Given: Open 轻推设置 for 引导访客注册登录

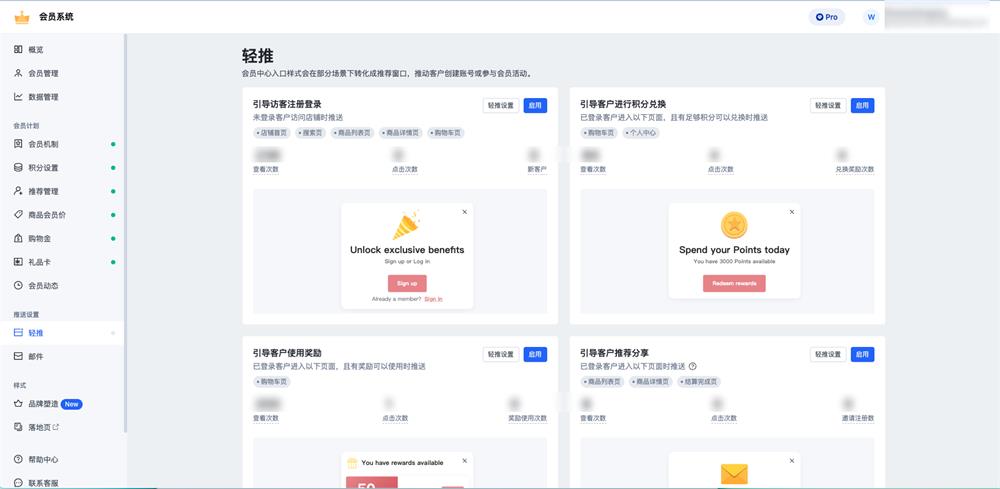Looking at the screenshot, I should (500, 105).
